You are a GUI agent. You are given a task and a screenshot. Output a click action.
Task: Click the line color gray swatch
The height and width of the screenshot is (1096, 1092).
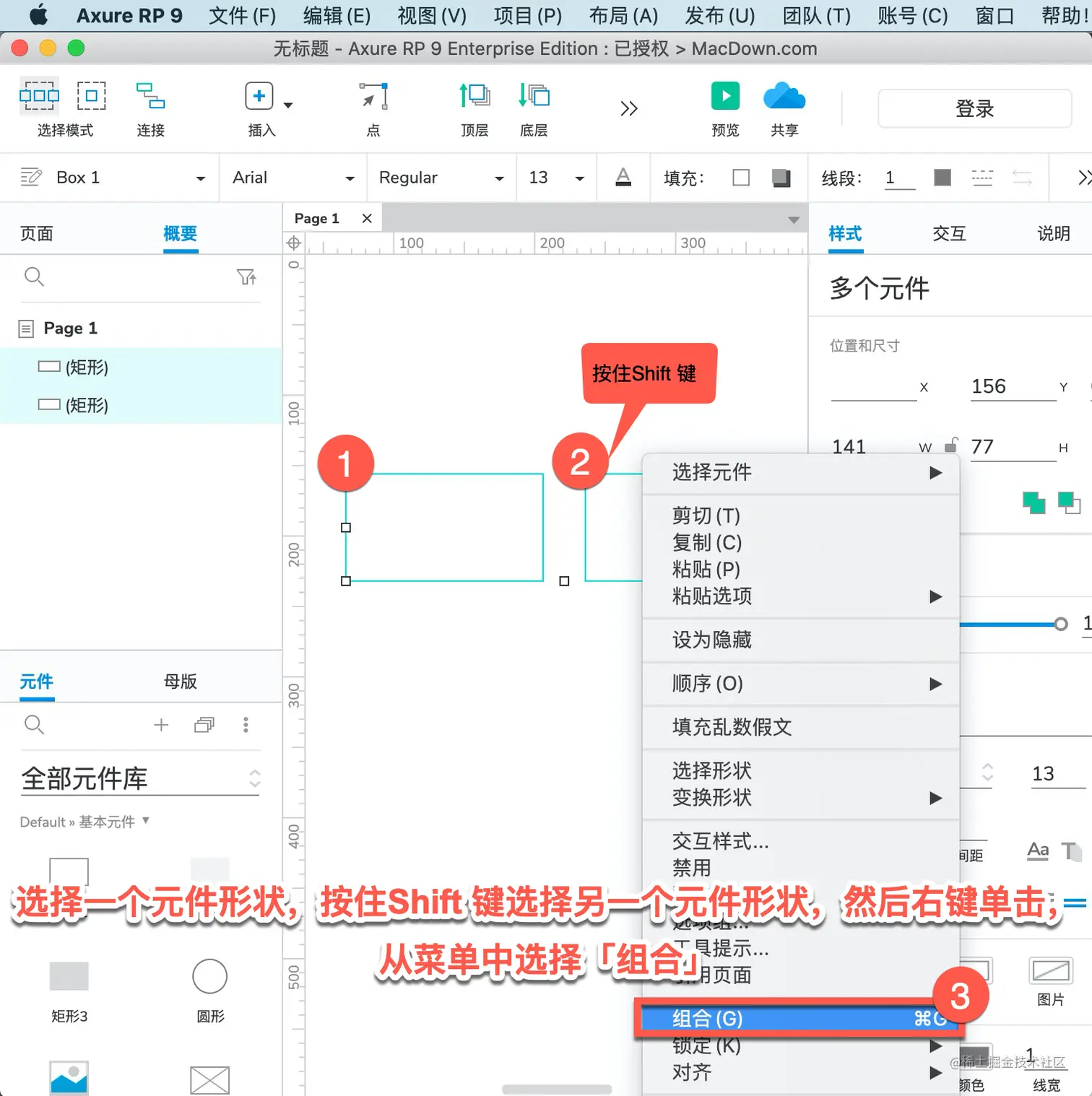pyautogui.click(x=942, y=178)
